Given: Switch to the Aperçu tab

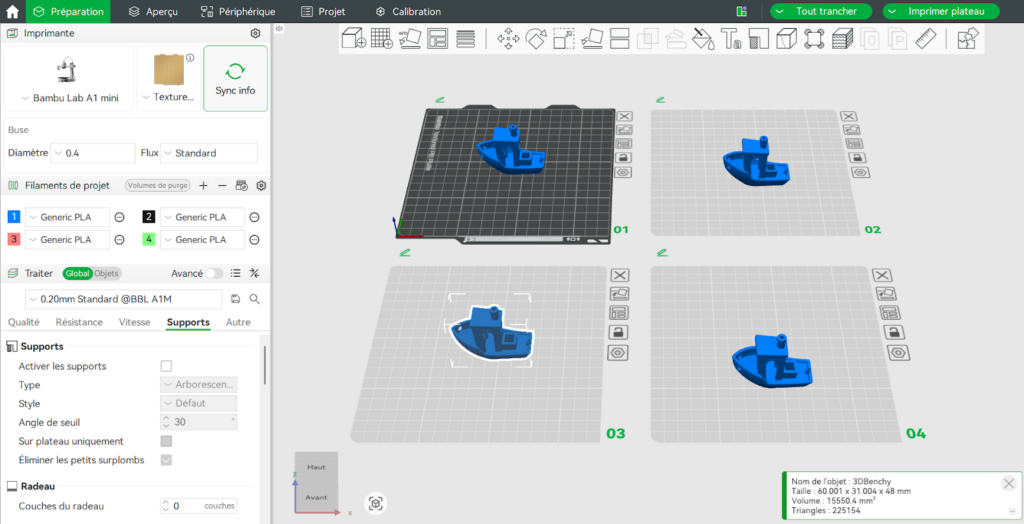Looking at the screenshot, I should click(155, 12).
